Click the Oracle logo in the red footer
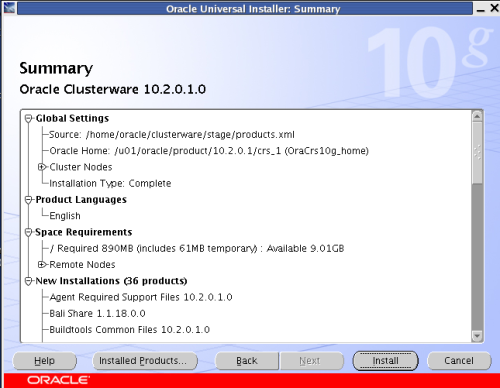The width and height of the screenshot is (500, 388). pyautogui.click(x=58, y=380)
